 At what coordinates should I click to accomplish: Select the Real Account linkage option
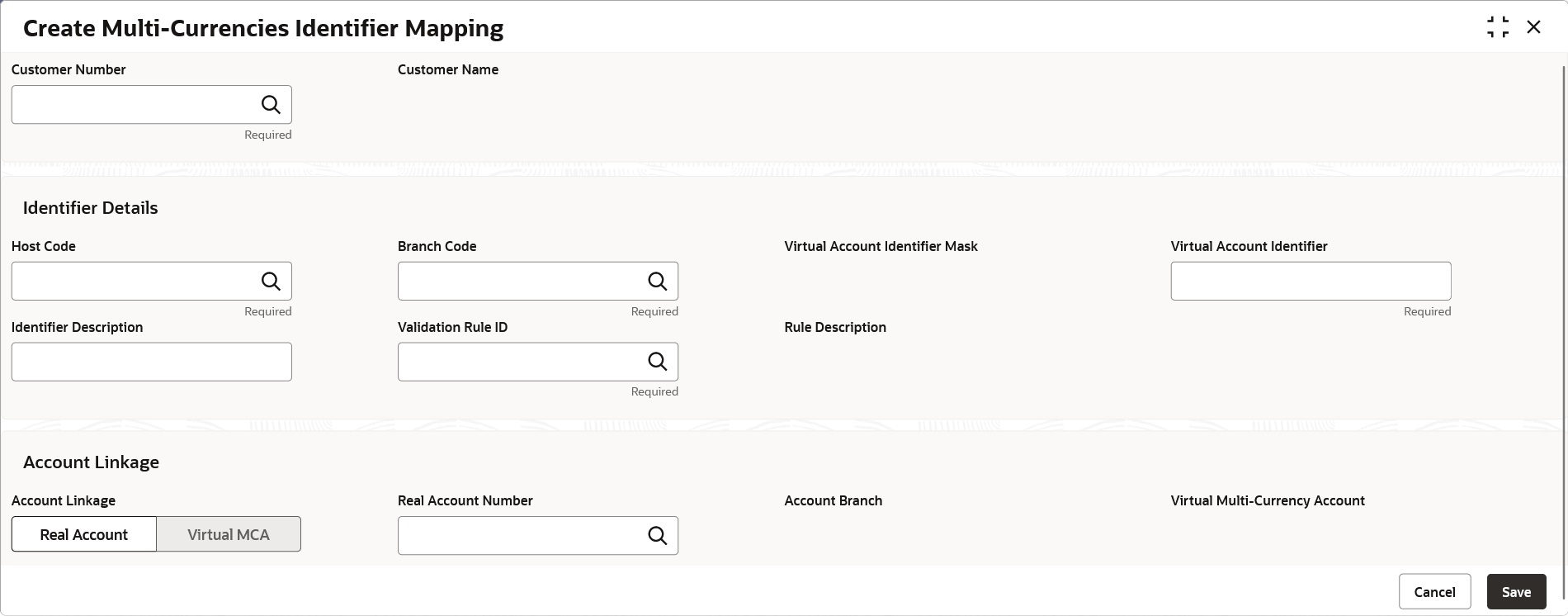click(84, 534)
